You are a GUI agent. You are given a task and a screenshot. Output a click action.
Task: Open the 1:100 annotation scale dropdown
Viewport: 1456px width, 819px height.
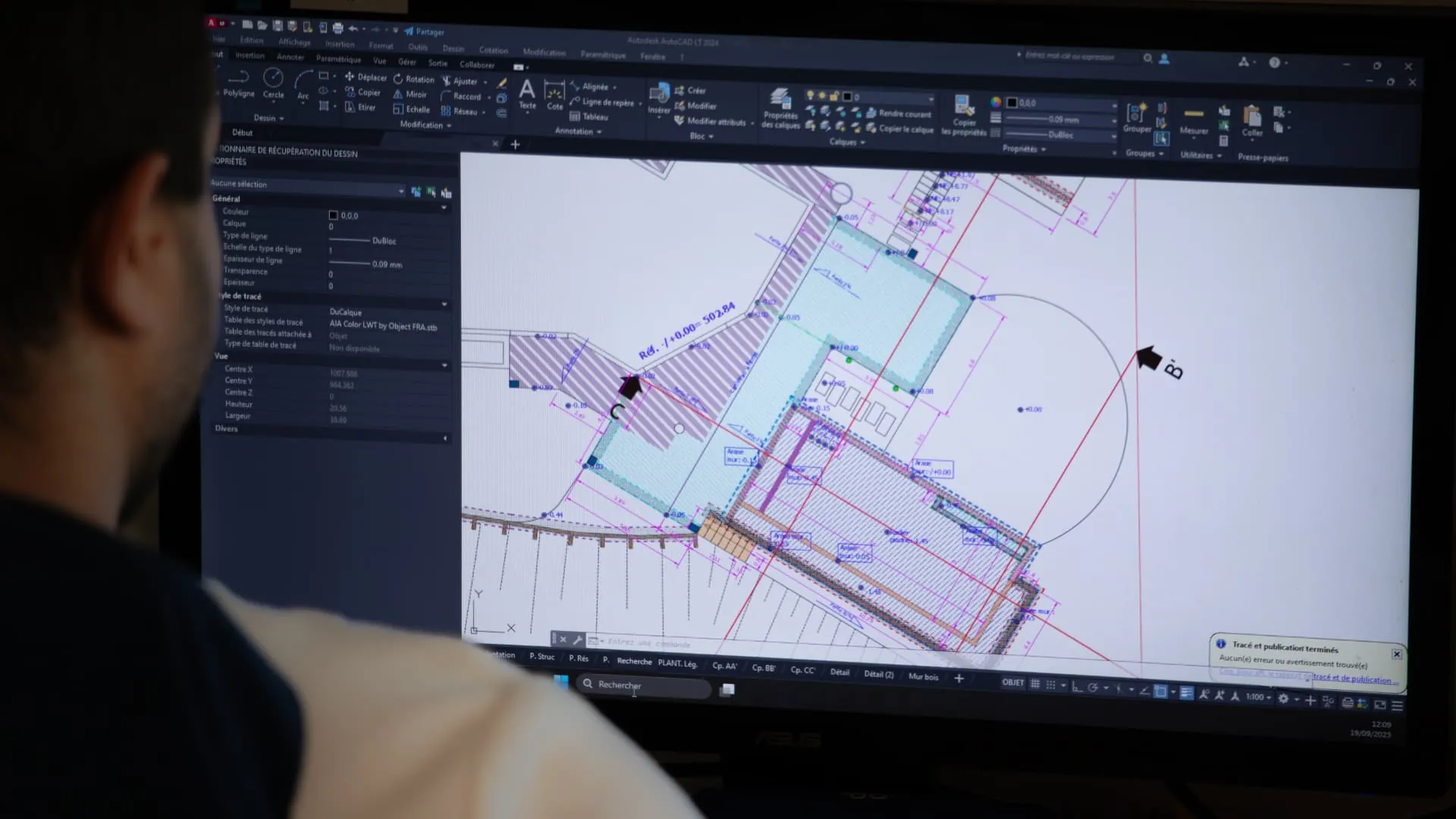tap(1258, 697)
